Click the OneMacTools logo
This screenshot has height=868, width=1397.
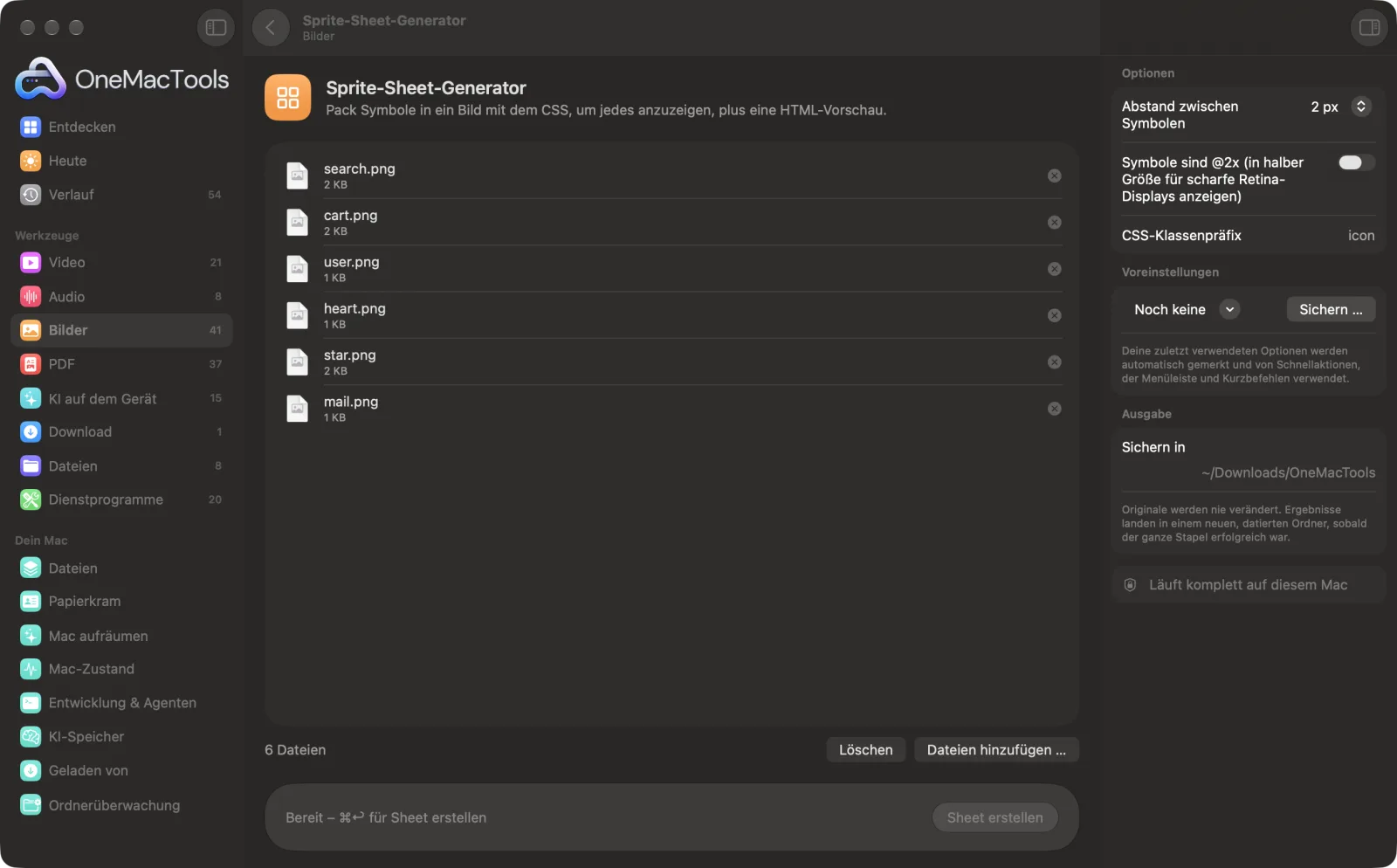[x=121, y=79]
